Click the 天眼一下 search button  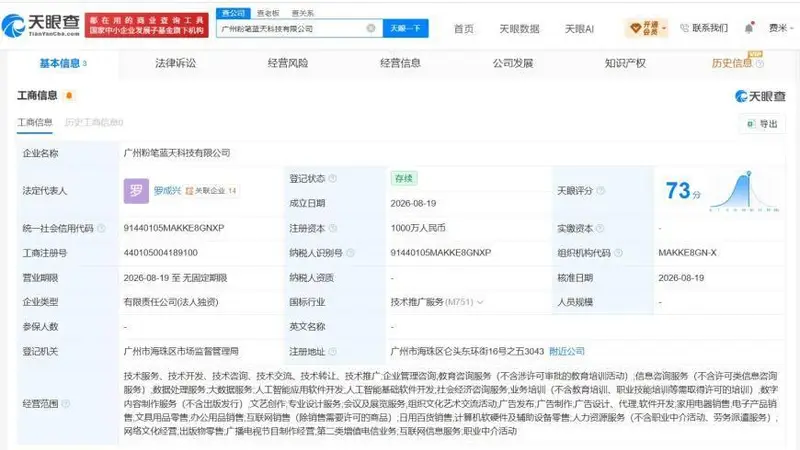pyautogui.click(x=406, y=28)
